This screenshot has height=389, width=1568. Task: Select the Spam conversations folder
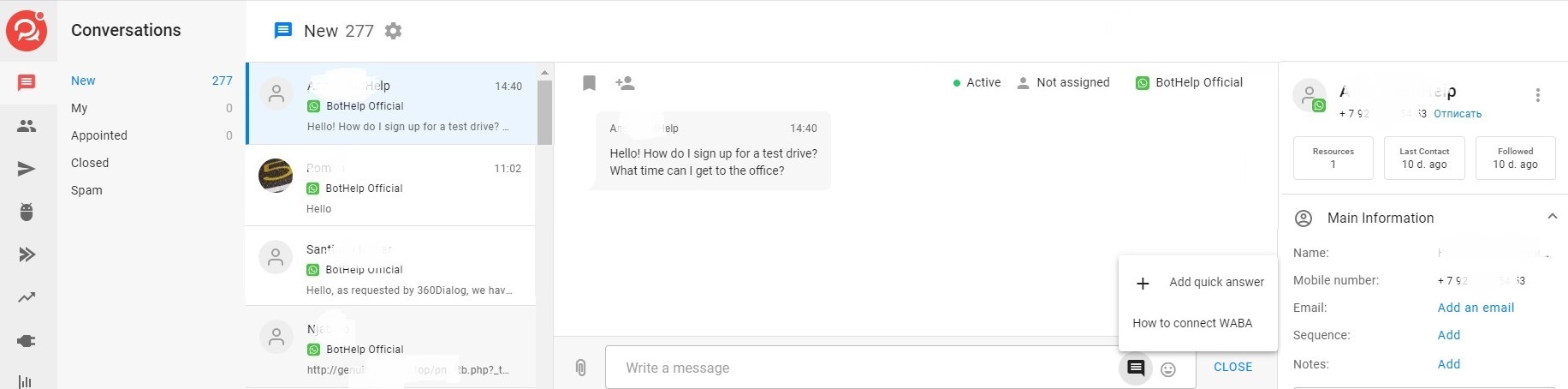pyautogui.click(x=86, y=190)
